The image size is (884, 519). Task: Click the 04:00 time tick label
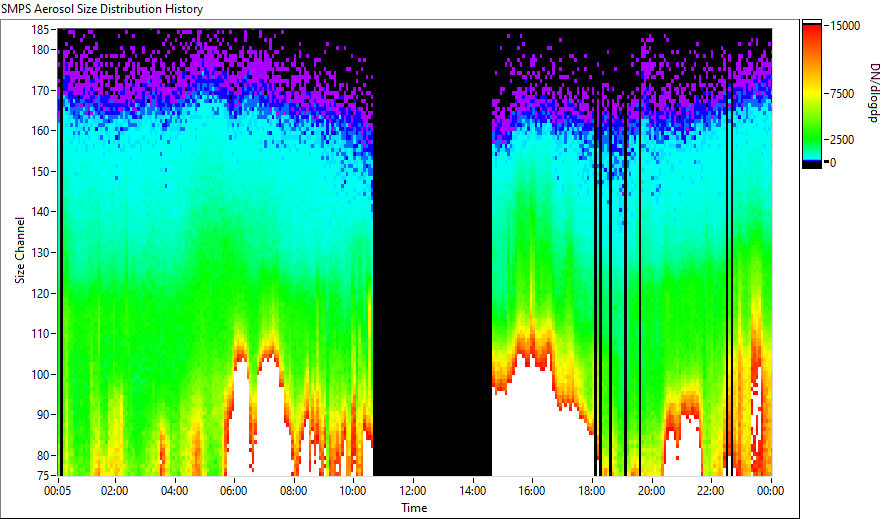[174, 491]
